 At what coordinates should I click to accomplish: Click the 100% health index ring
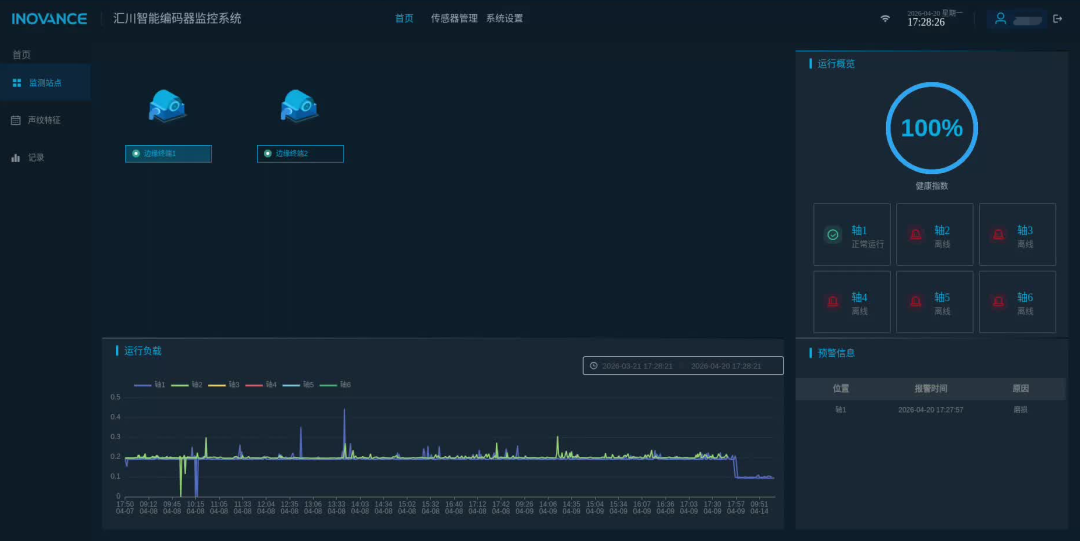coord(931,128)
